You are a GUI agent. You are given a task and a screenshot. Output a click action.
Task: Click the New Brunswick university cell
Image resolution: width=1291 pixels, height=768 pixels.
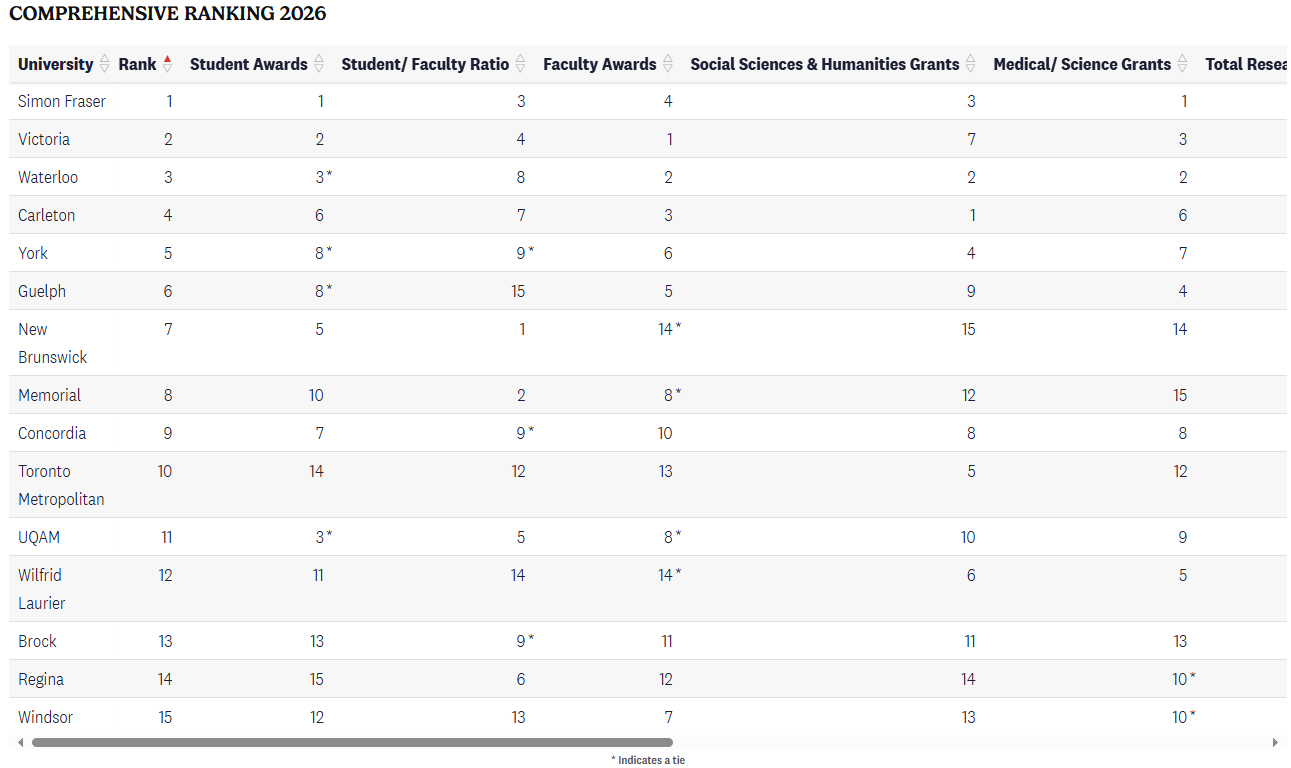(x=52, y=343)
